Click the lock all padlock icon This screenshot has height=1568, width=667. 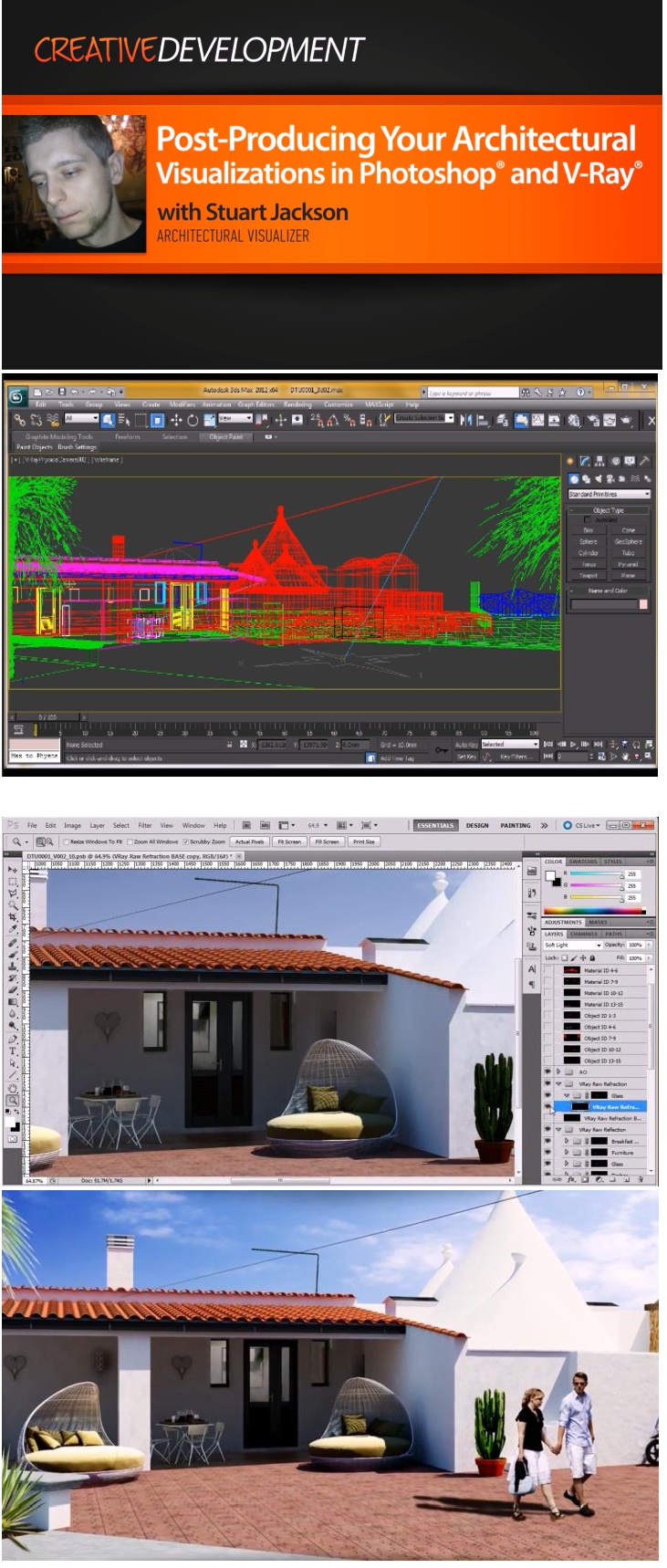point(592,957)
